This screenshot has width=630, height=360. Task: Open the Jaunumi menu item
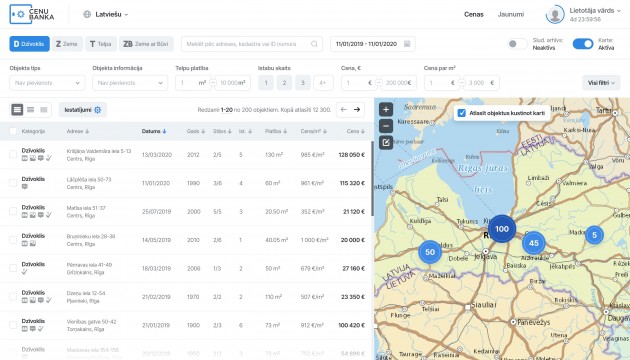(511, 14)
